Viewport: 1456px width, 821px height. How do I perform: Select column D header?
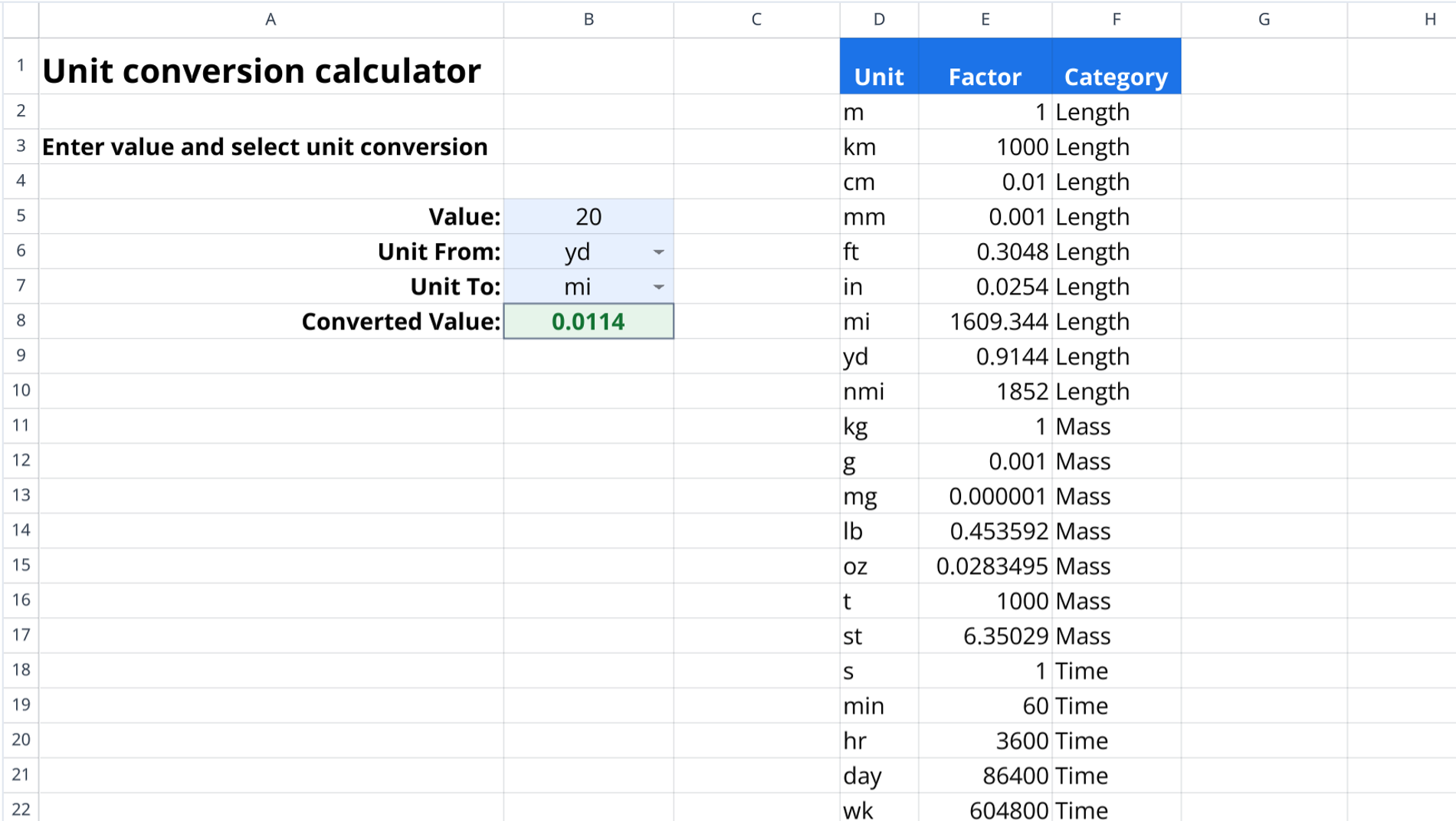tap(879, 19)
